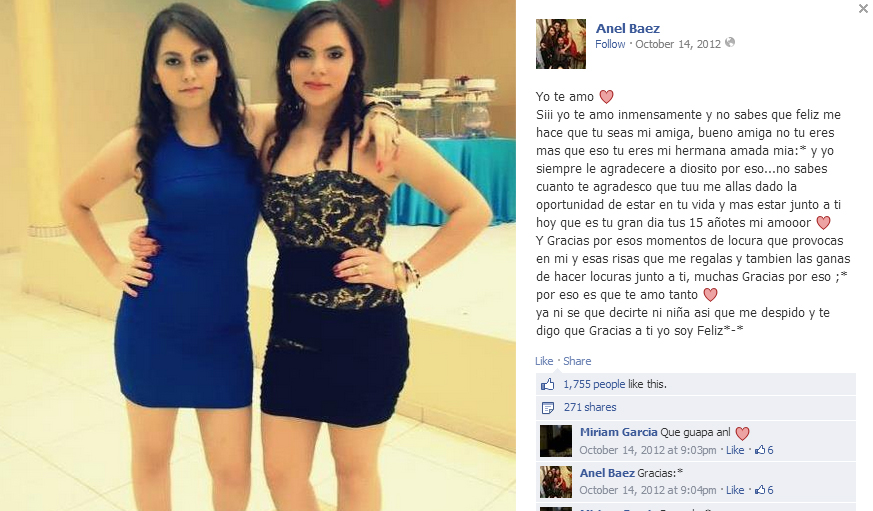Open the 271 shares list
Viewport: 873px width, 511px height.
point(590,407)
